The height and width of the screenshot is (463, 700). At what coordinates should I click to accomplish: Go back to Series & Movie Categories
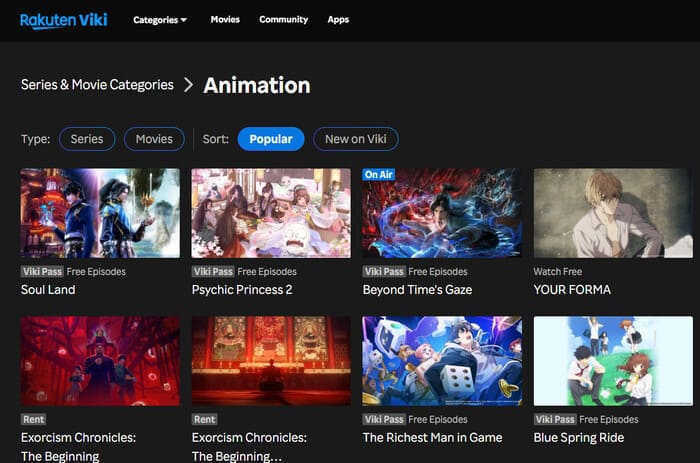click(97, 84)
